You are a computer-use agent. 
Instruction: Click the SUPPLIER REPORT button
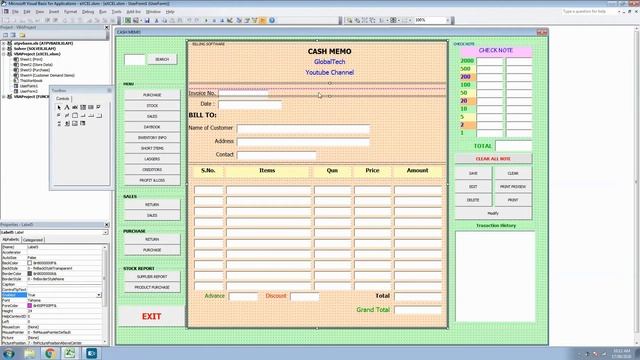coord(152,277)
